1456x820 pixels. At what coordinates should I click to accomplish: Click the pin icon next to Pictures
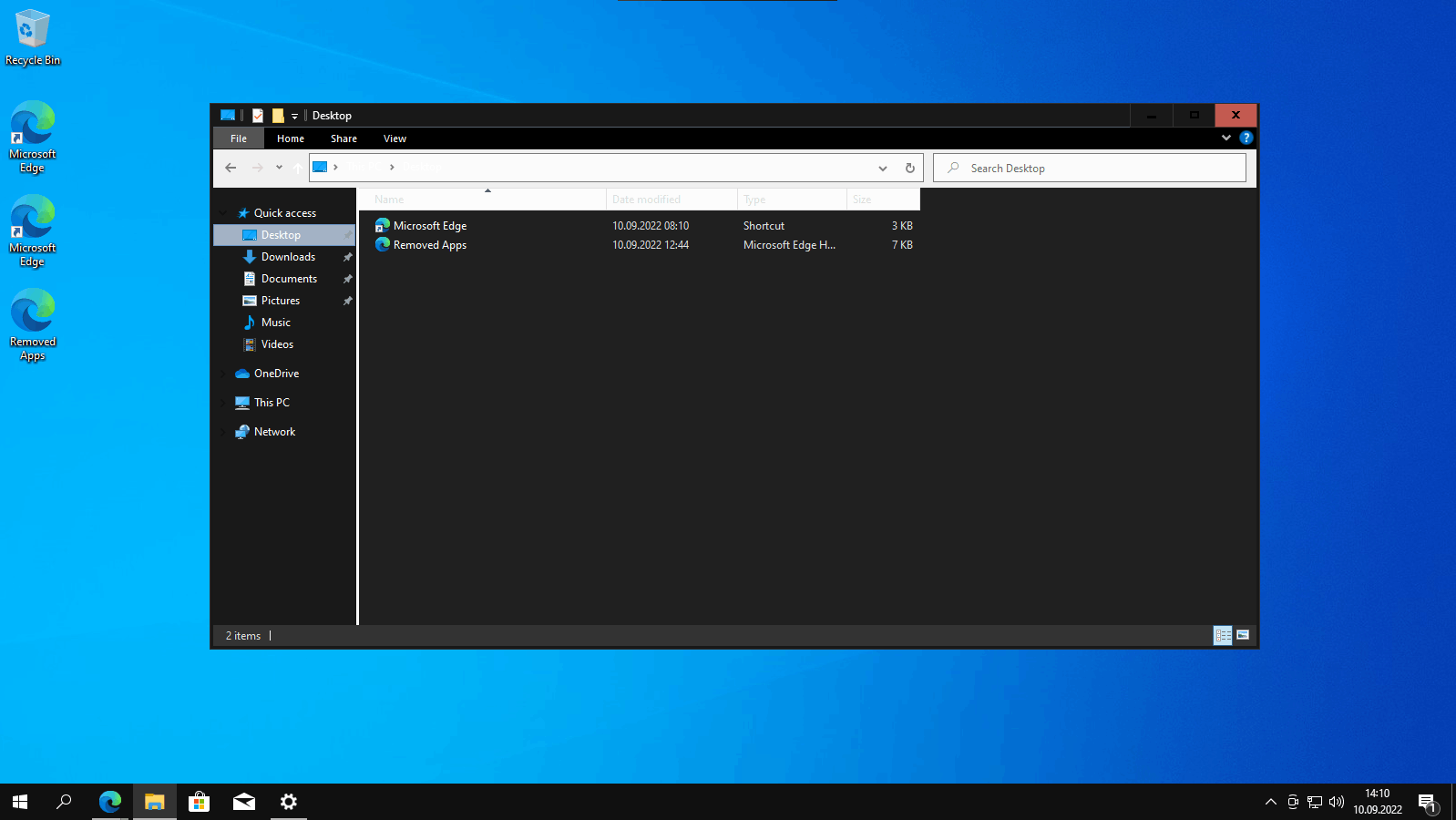pos(347,301)
